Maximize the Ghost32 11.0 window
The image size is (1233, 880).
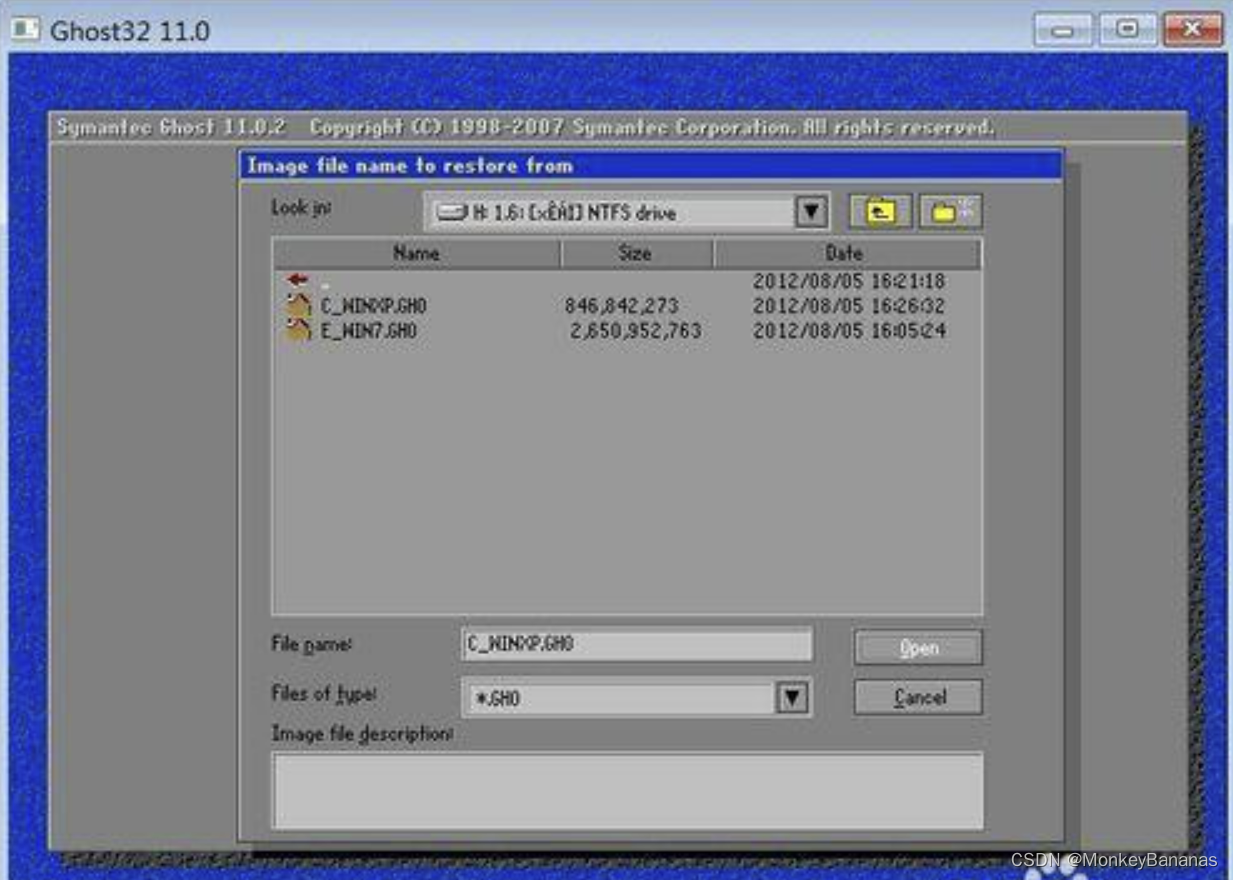(x=1127, y=29)
